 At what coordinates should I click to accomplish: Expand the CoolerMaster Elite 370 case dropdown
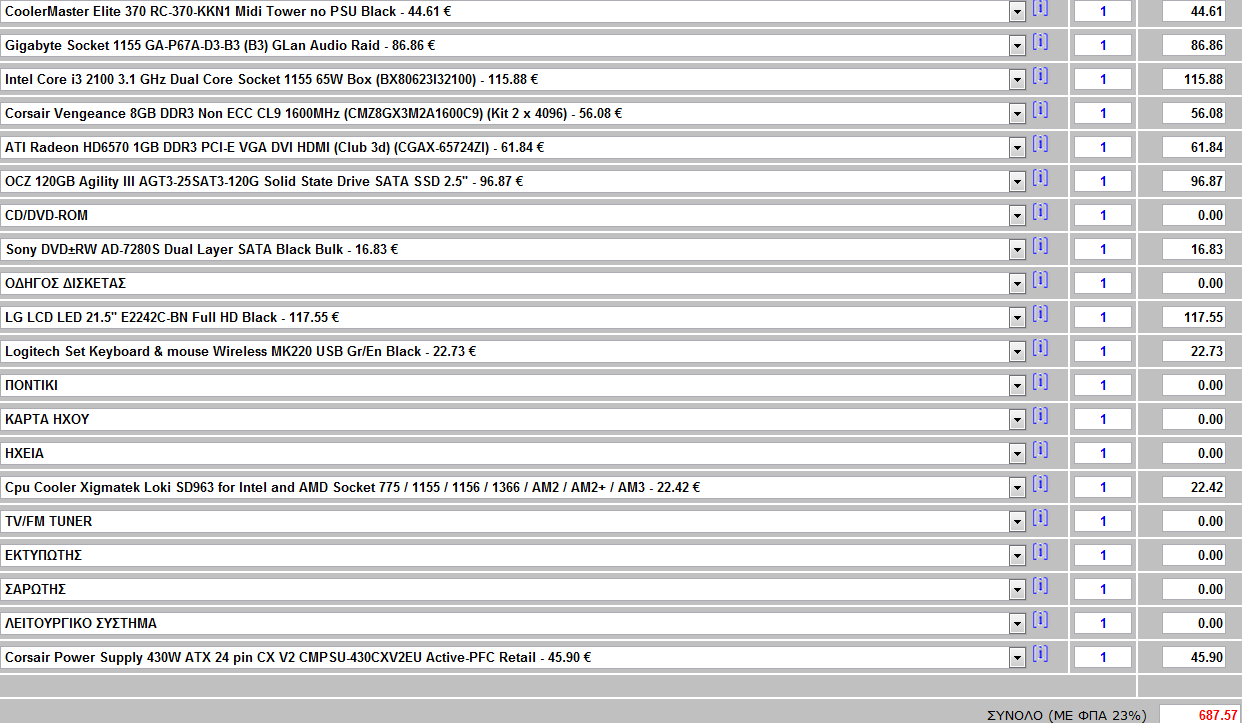click(x=1018, y=12)
